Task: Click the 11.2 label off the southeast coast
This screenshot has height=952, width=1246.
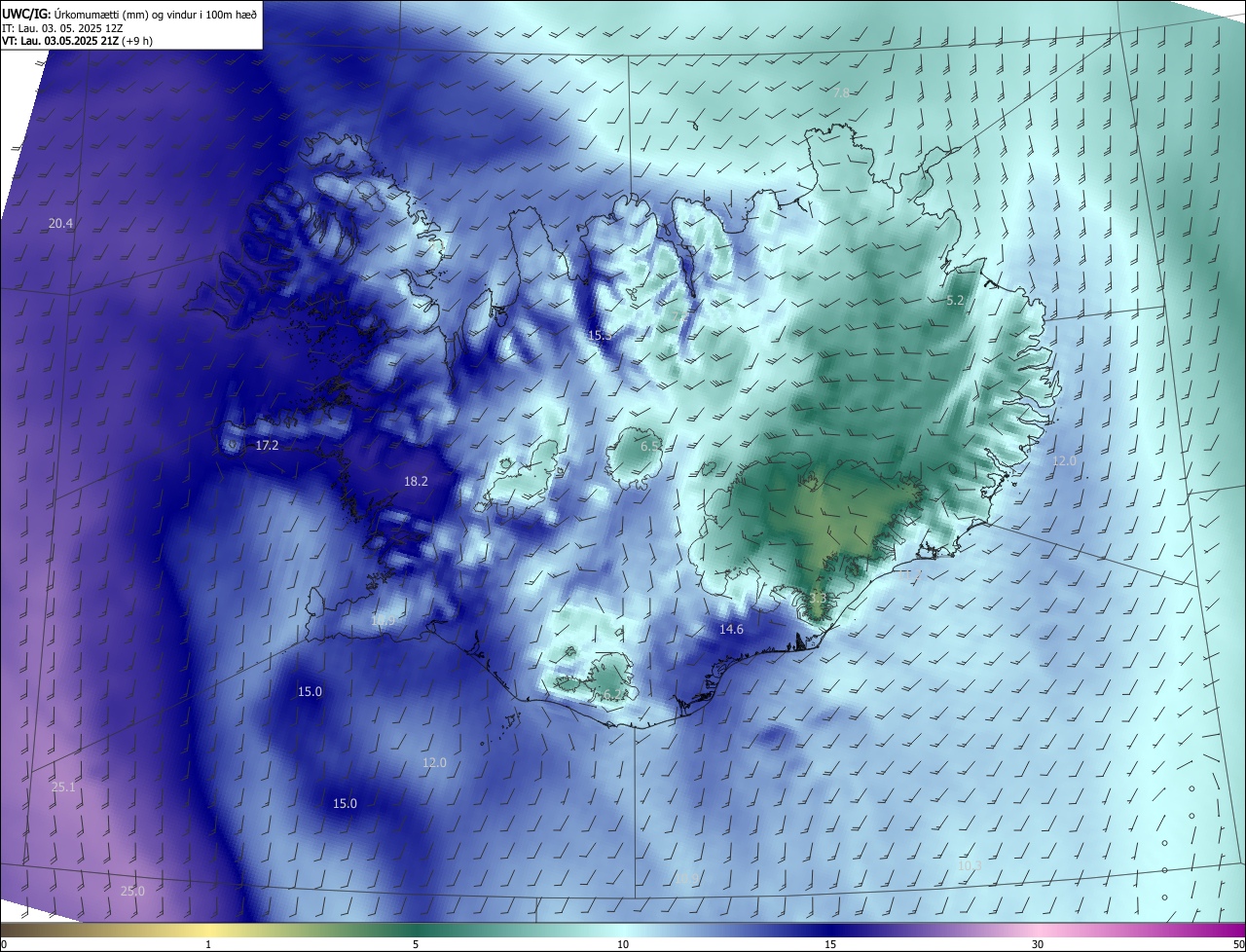Action: coord(910,575)
